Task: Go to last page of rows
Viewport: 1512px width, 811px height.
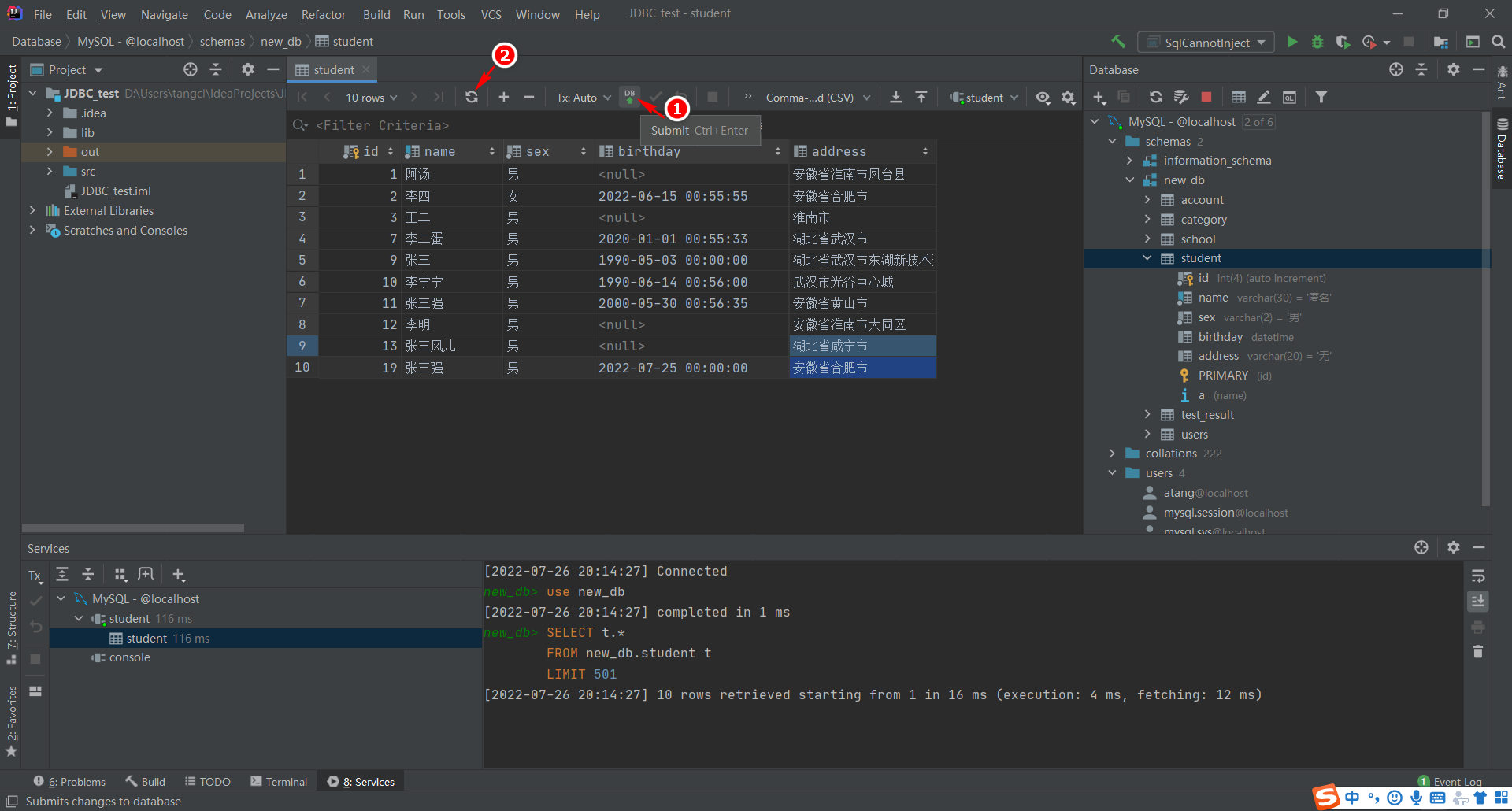Action: click(x=439, y=97)
